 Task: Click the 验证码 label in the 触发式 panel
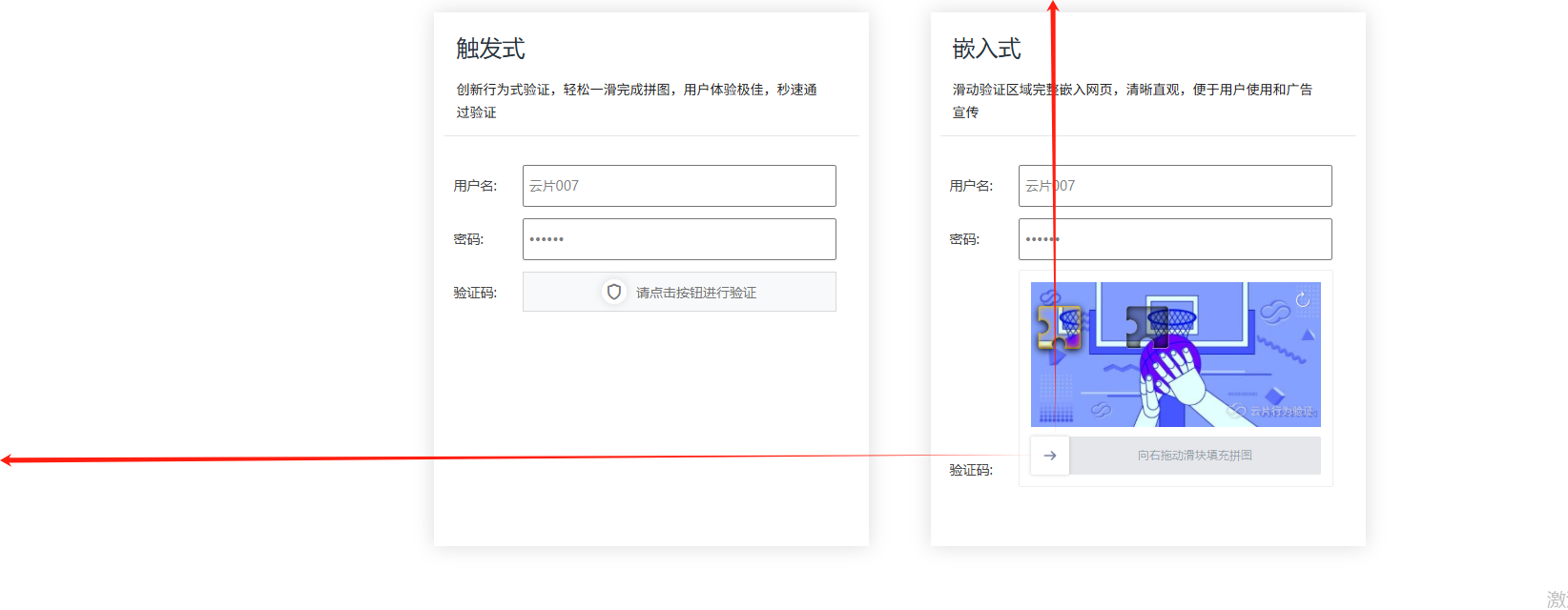coord(475,293)
